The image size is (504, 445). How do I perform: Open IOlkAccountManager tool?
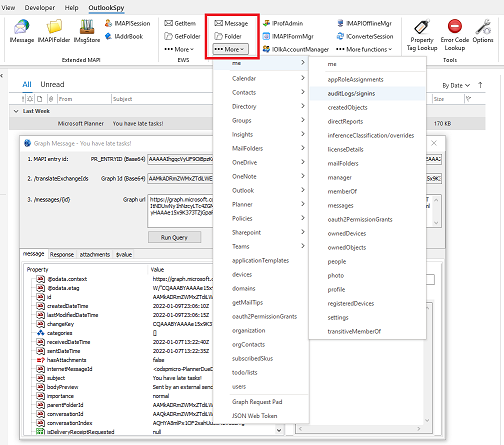(296, 49)
